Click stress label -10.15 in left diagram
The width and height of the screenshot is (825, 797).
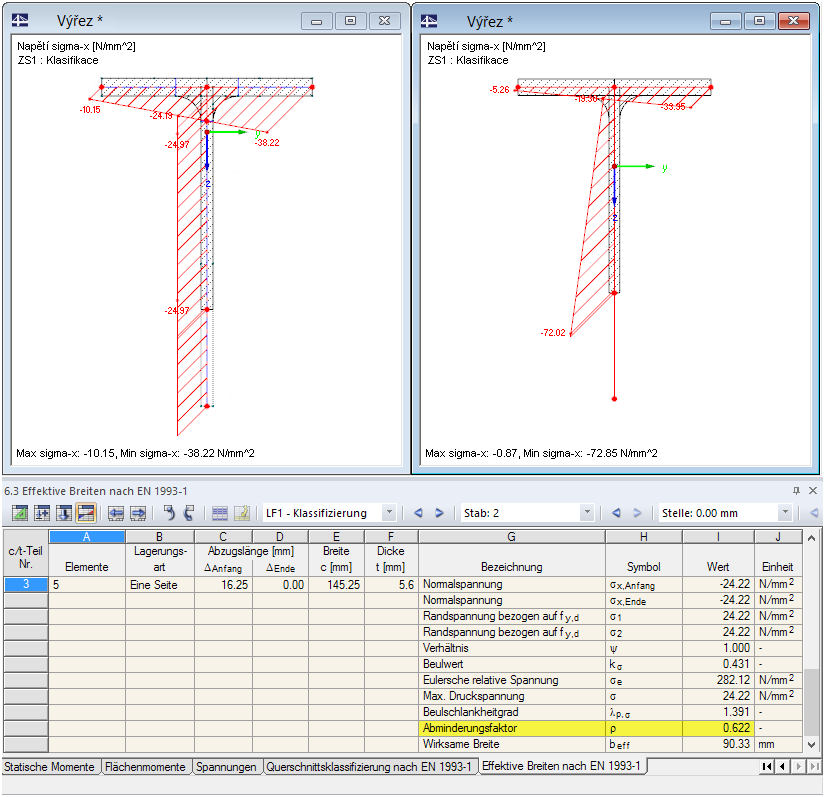click(x=90, y=109)
